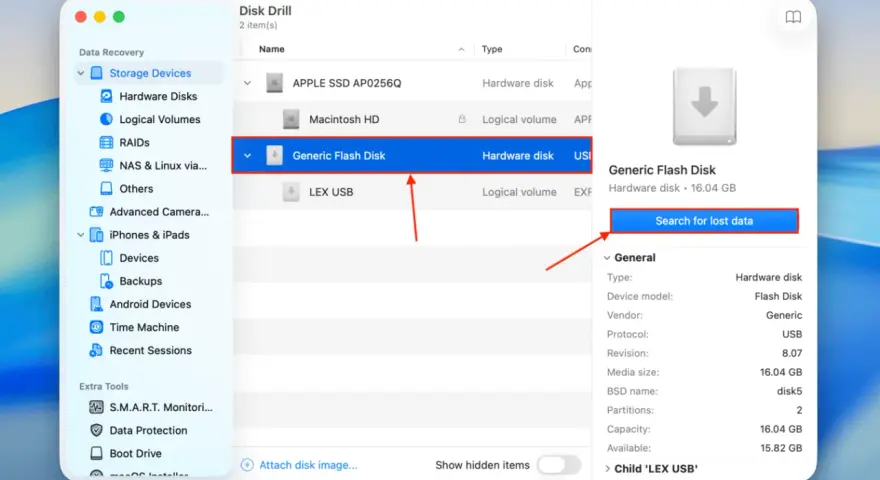Click the Macintosh HD lock icon
The width and height of the screenshot is (880, 480).
tap(462, 119)
